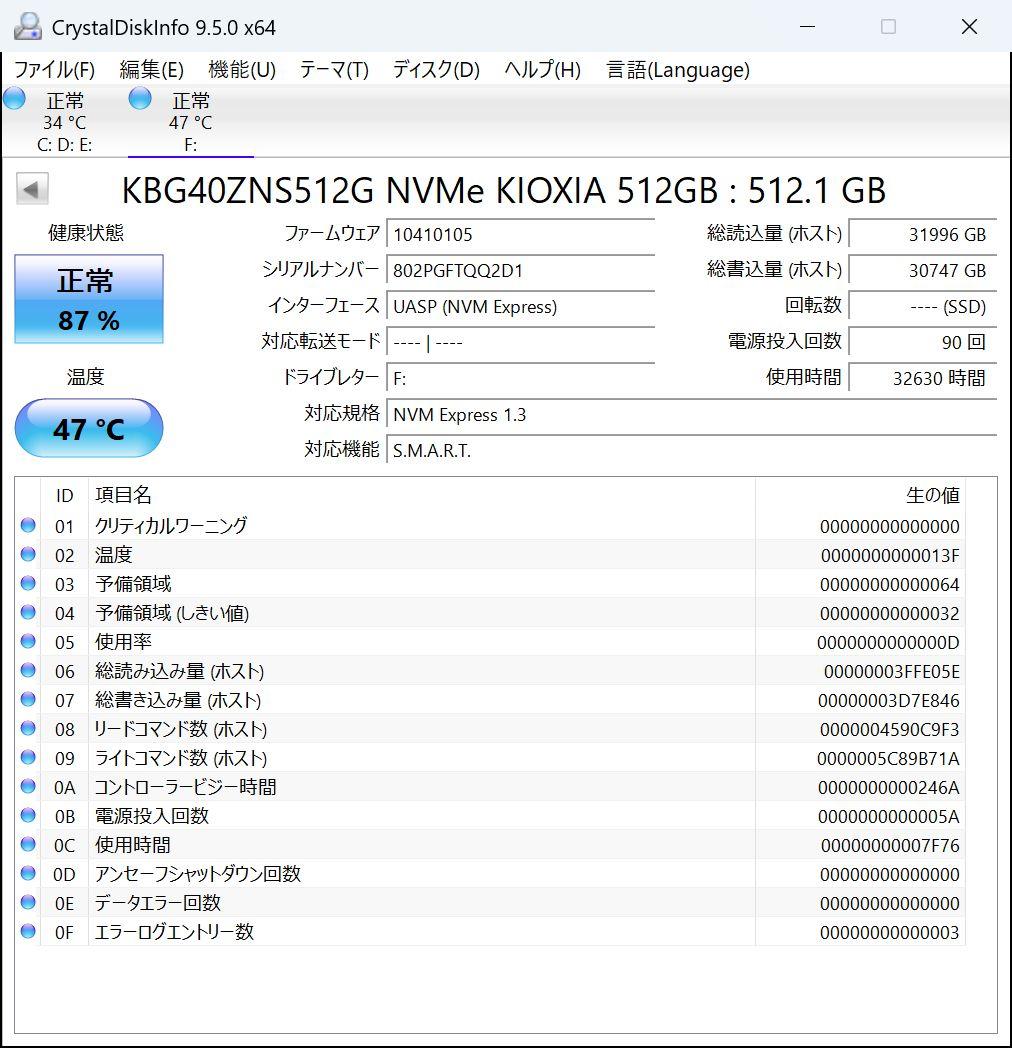Viewport: 1012px width, 1048px height.
Task: Click status dot for 0B 電源投入回数 row
Action: [28, 815]
